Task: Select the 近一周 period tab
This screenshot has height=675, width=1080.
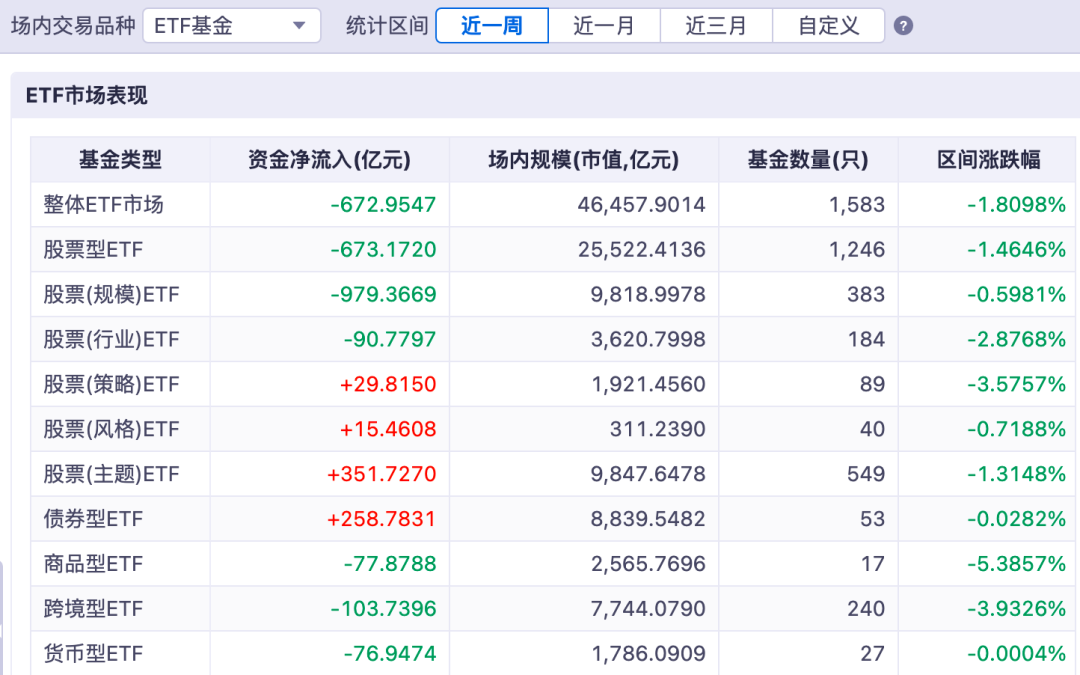Action: [492, 26]
